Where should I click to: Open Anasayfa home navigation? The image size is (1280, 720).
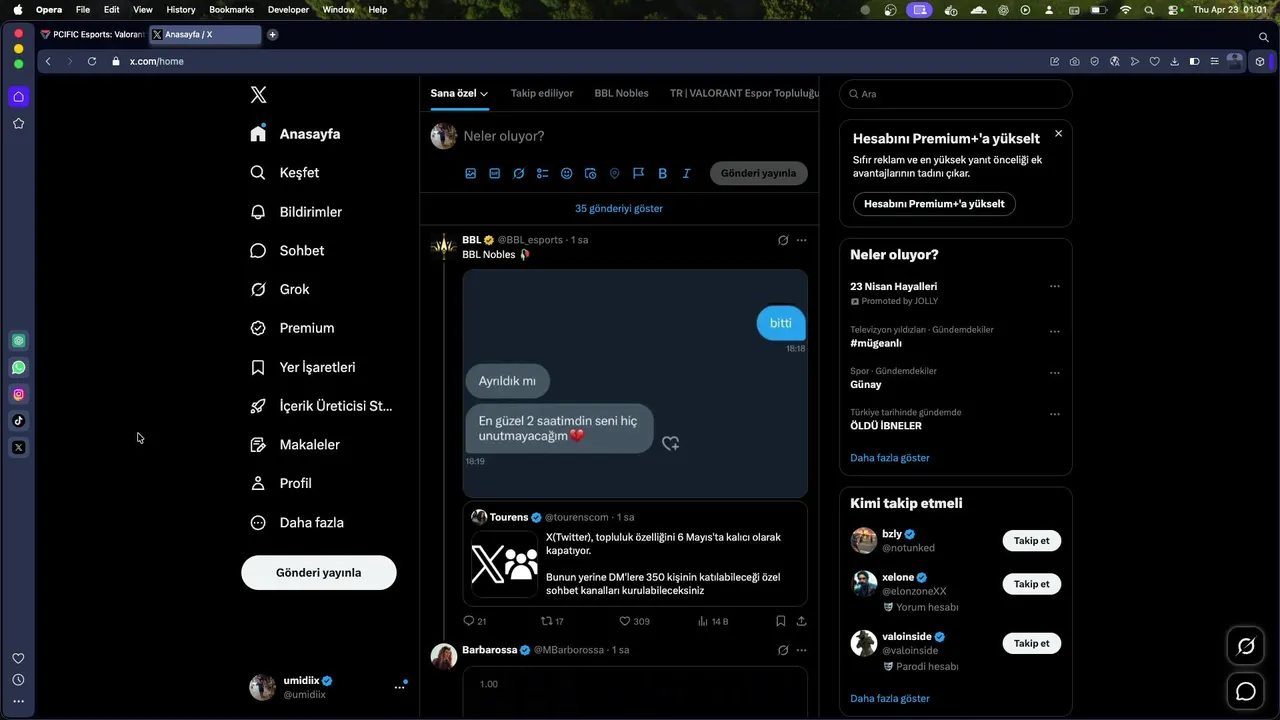(x=295, y=134)
